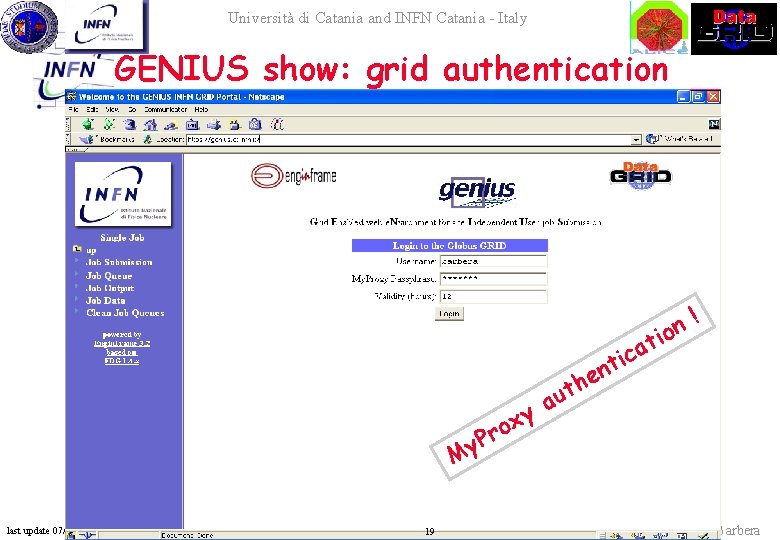The image size is (780, 540).
Task: Click the up folder icon in sidebar
Action: (77, 249)
